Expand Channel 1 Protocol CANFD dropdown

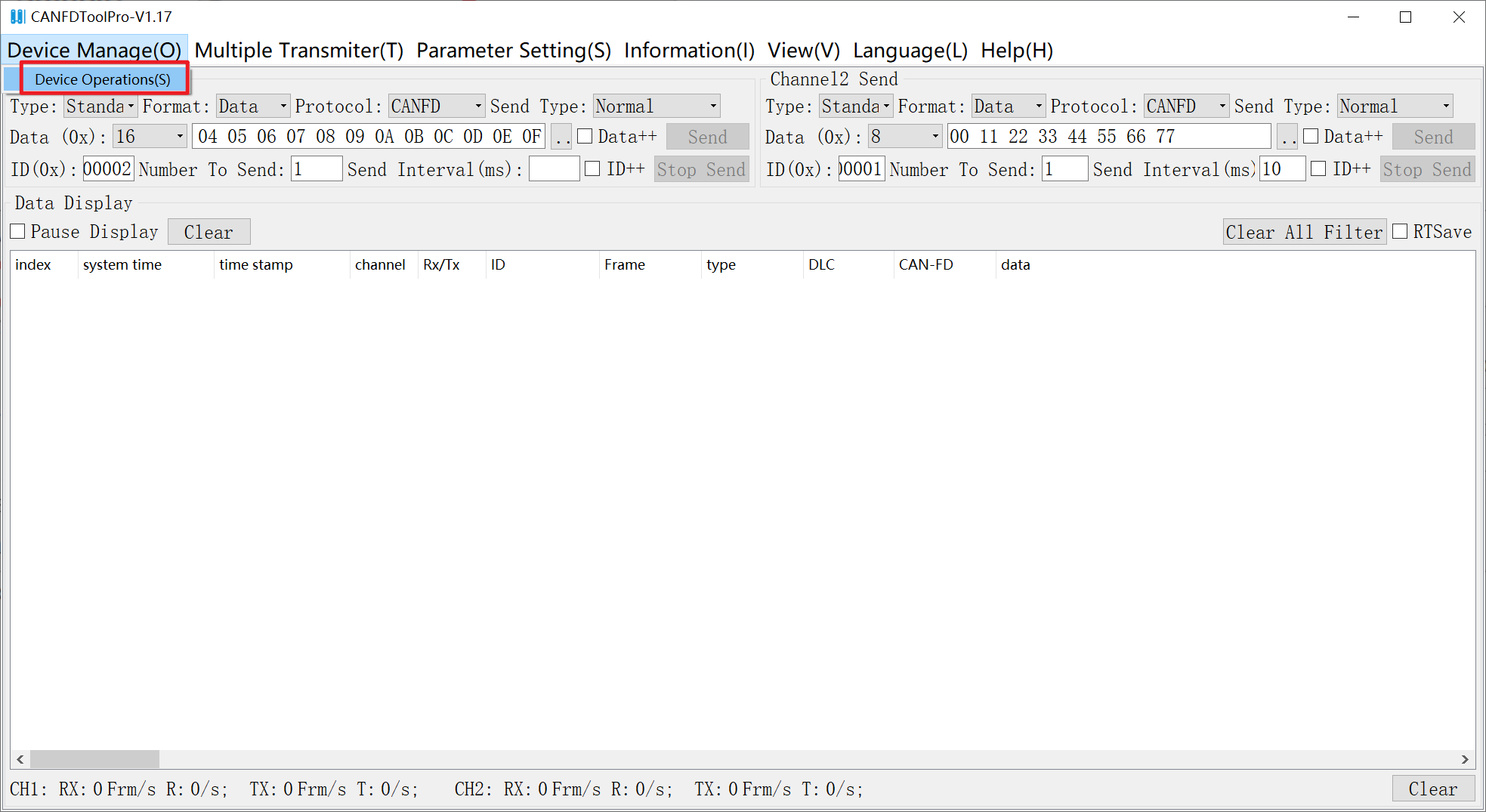pos(478,107)
